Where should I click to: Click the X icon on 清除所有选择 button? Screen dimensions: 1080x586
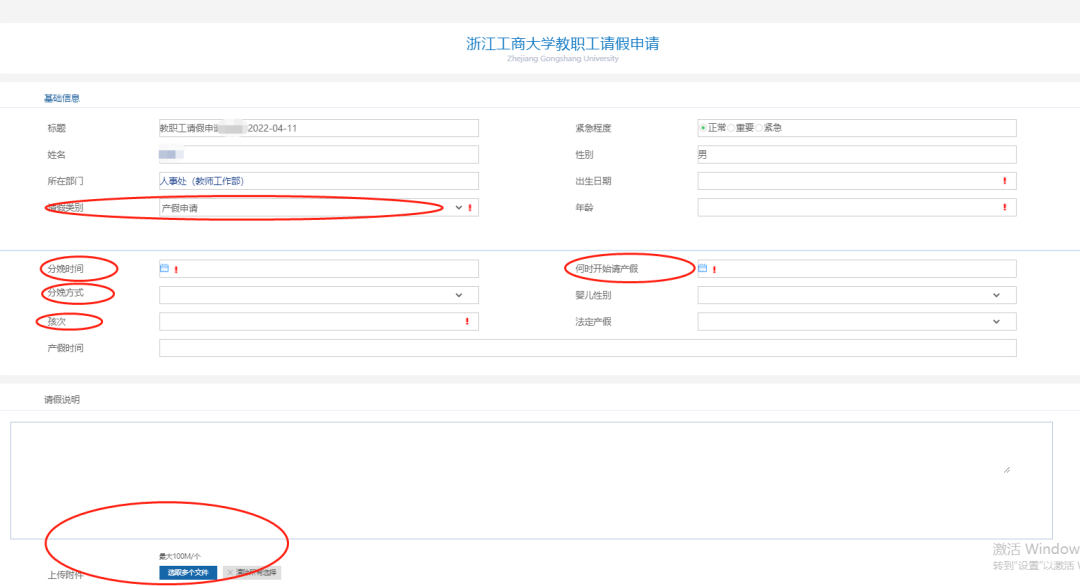(x=230, y=572)
